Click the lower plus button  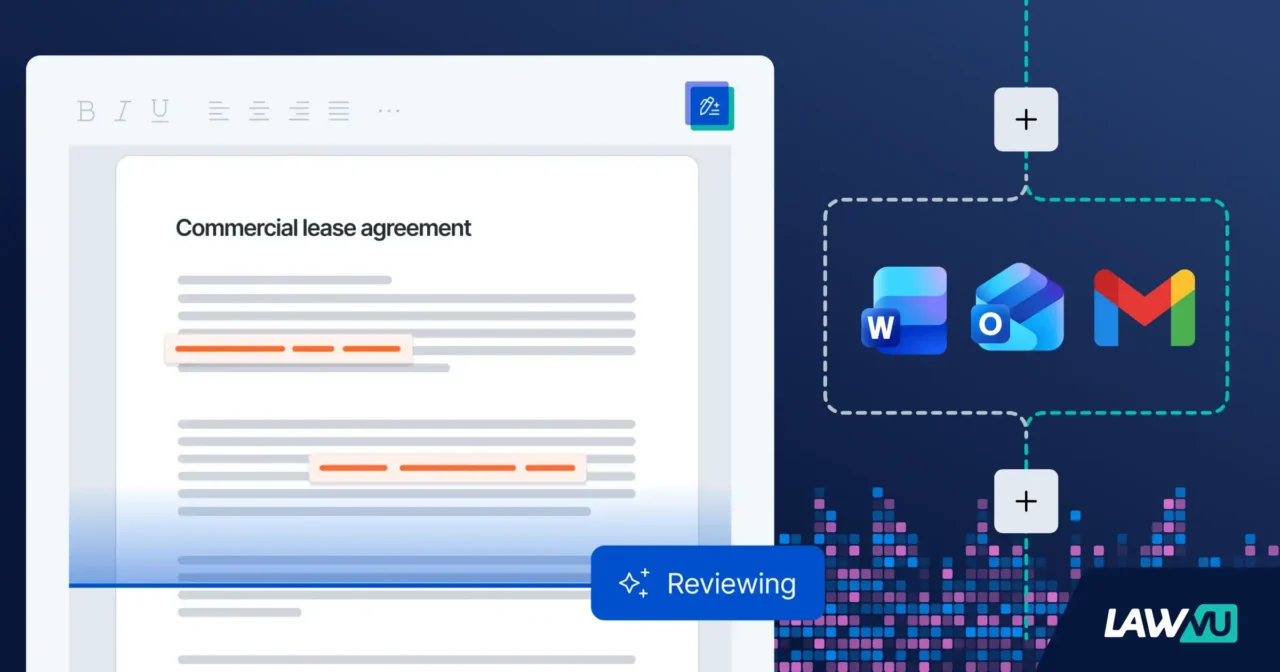1026,501
